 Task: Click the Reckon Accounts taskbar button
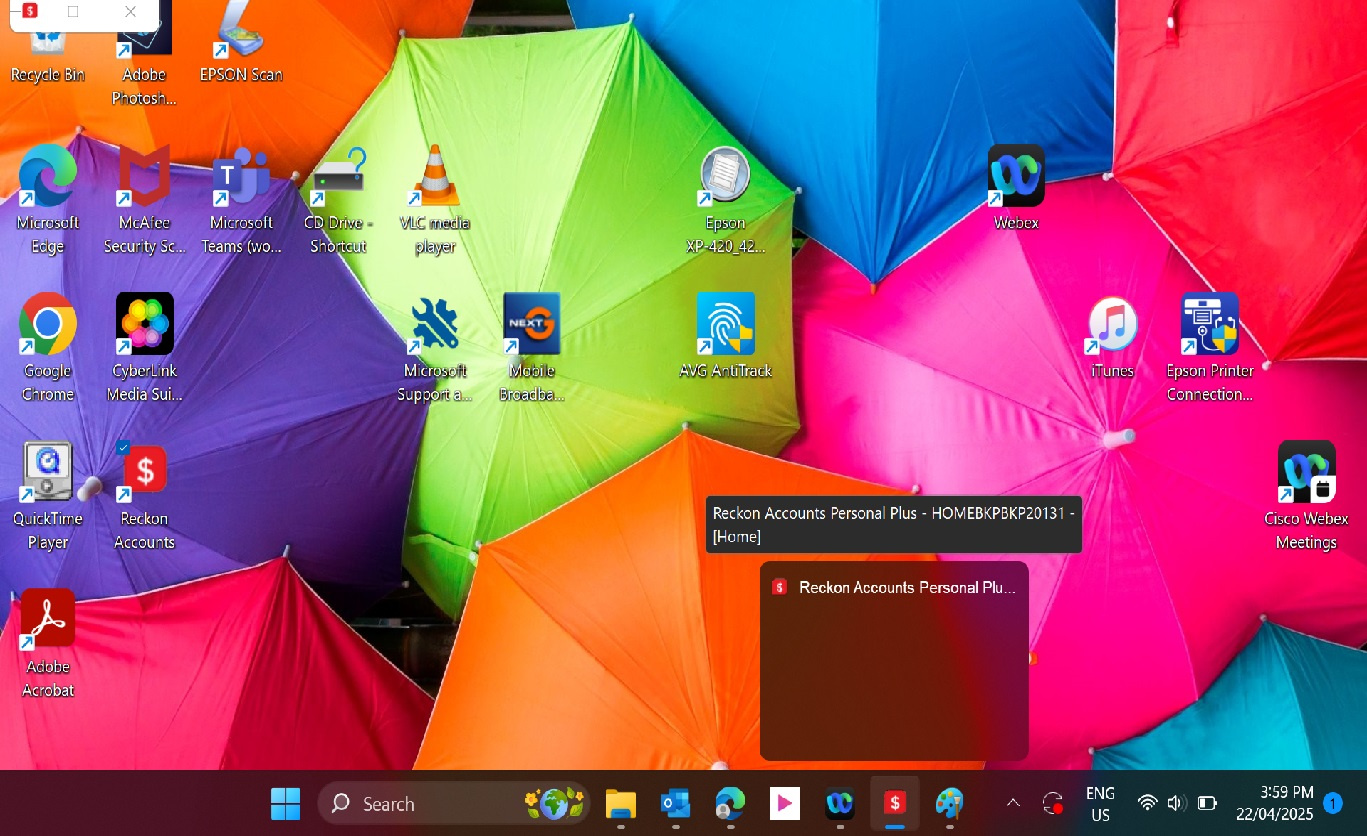point(894,803)
